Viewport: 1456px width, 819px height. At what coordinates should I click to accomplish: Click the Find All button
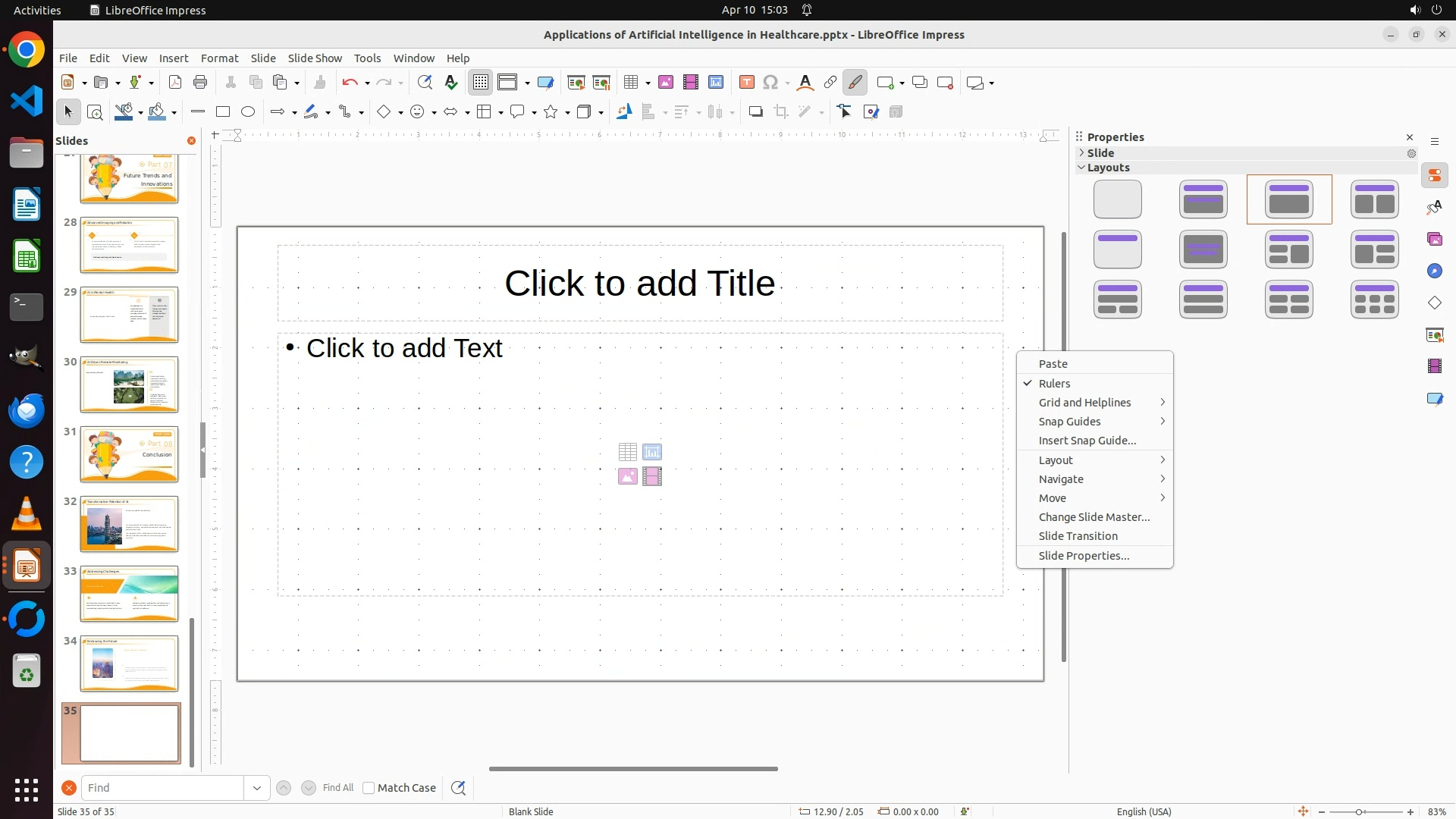(337, 788)
